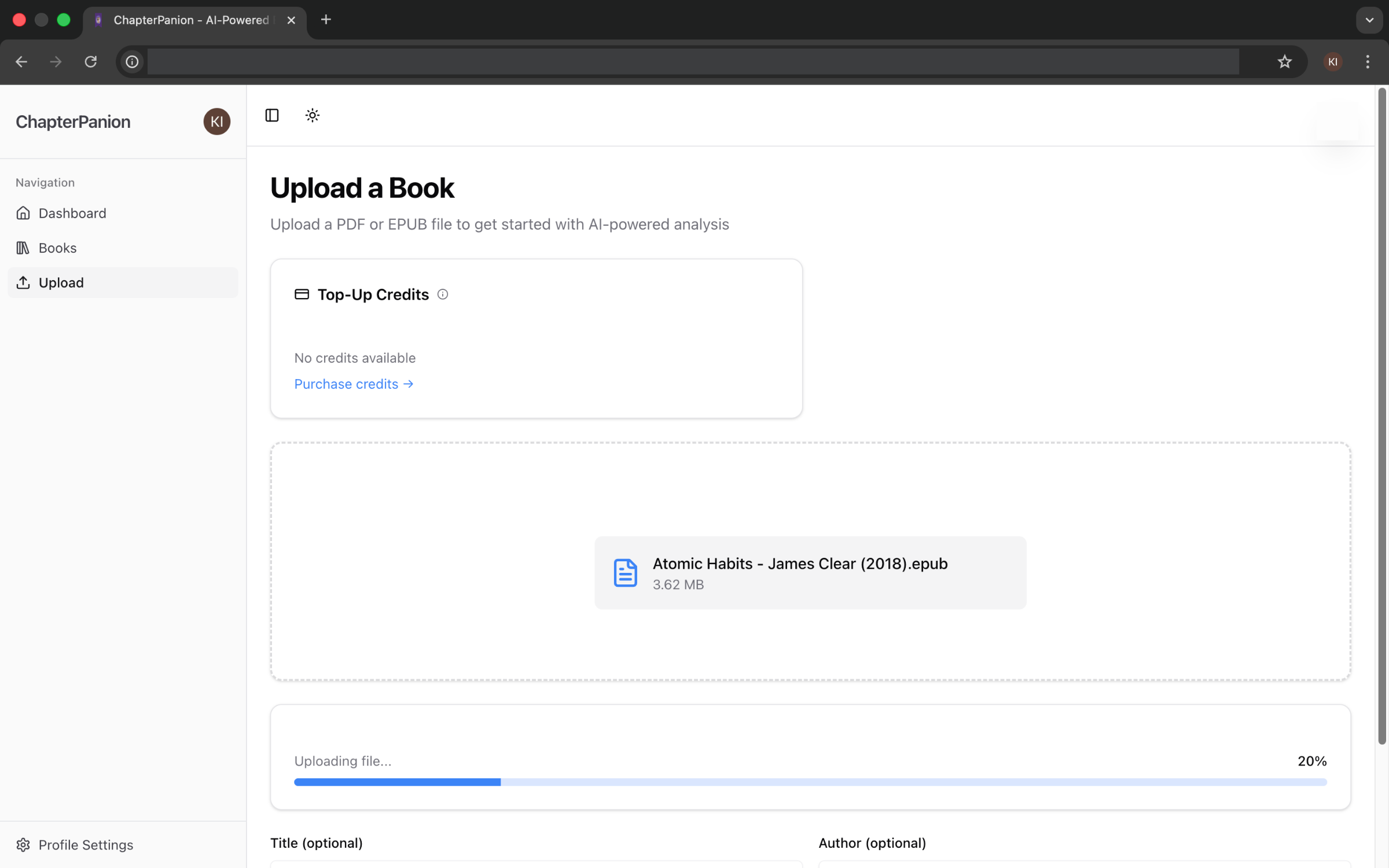Image resolution: width=1389 pixels, height=868 pixels.
Task: Toggle the sidebar panel icon
Action: 271,115
